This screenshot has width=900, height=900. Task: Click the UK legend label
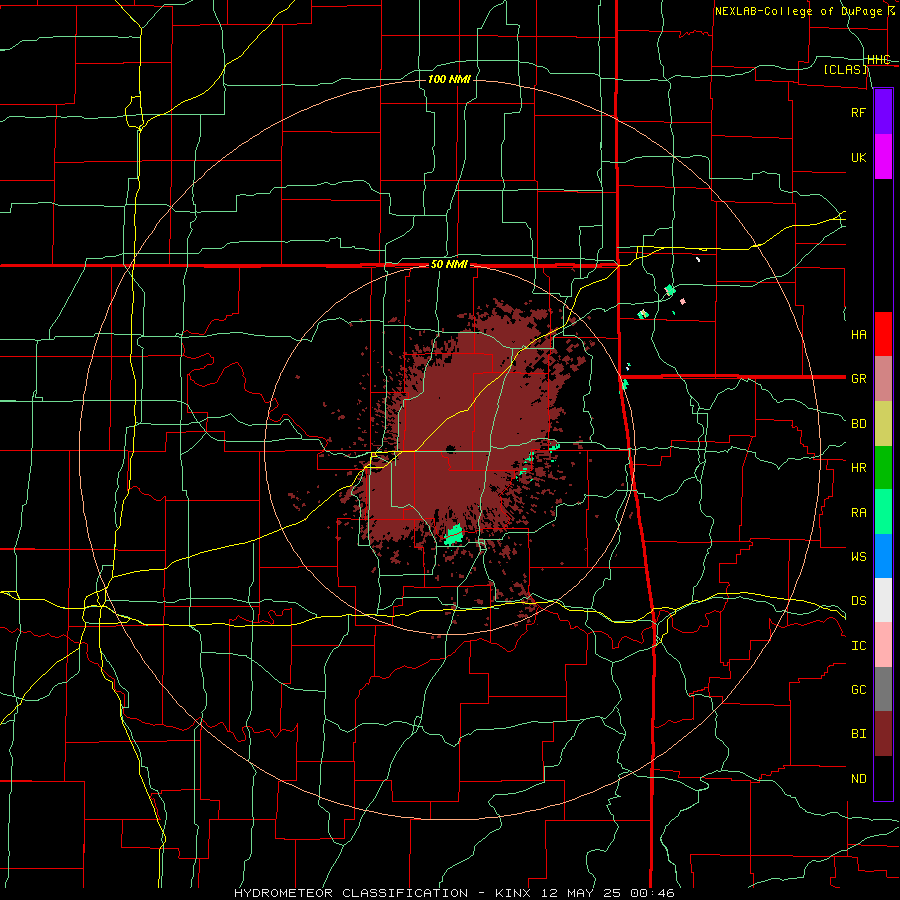coord(858,157)
